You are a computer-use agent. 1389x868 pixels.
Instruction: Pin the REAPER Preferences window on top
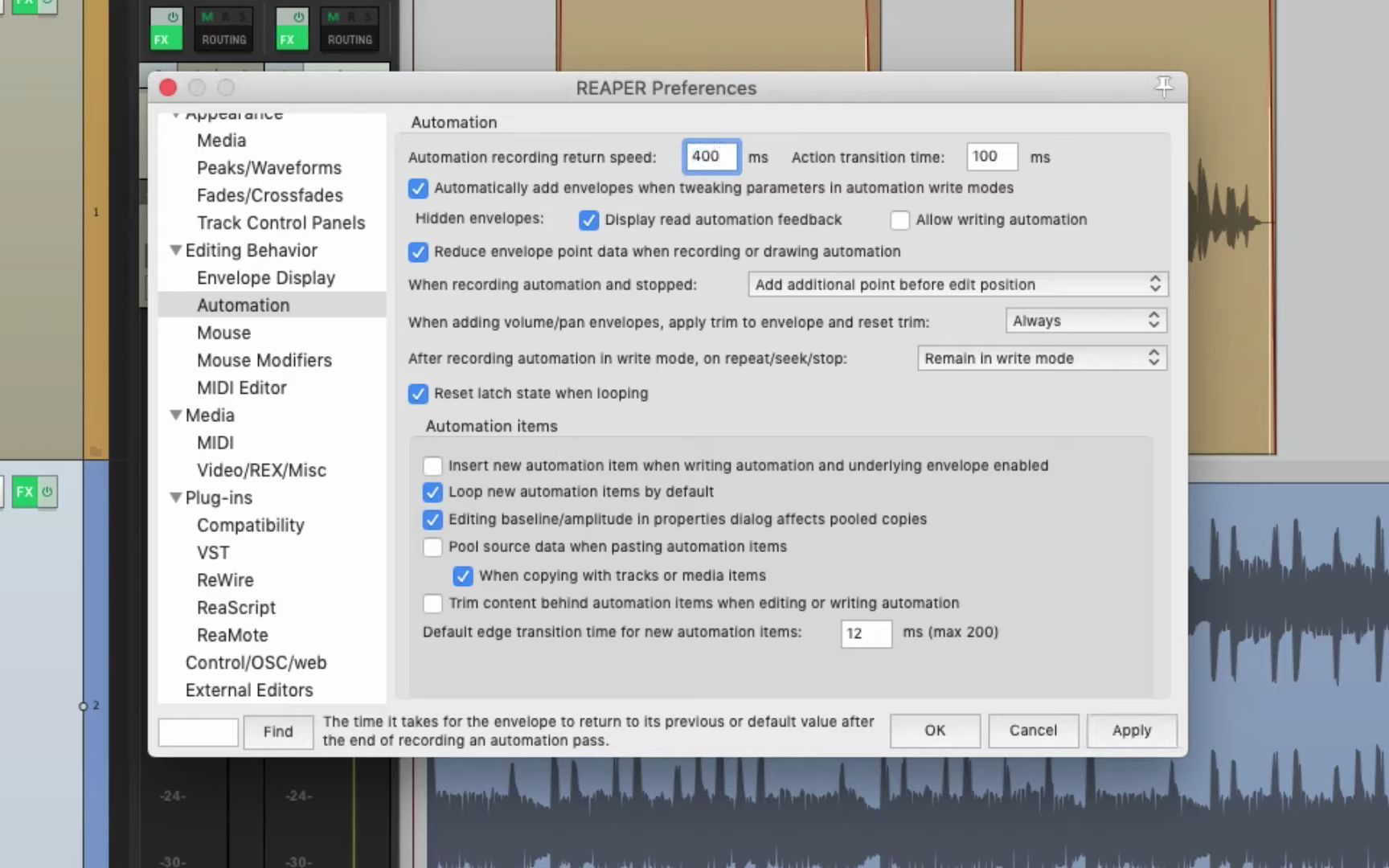tap(1164, 86)
